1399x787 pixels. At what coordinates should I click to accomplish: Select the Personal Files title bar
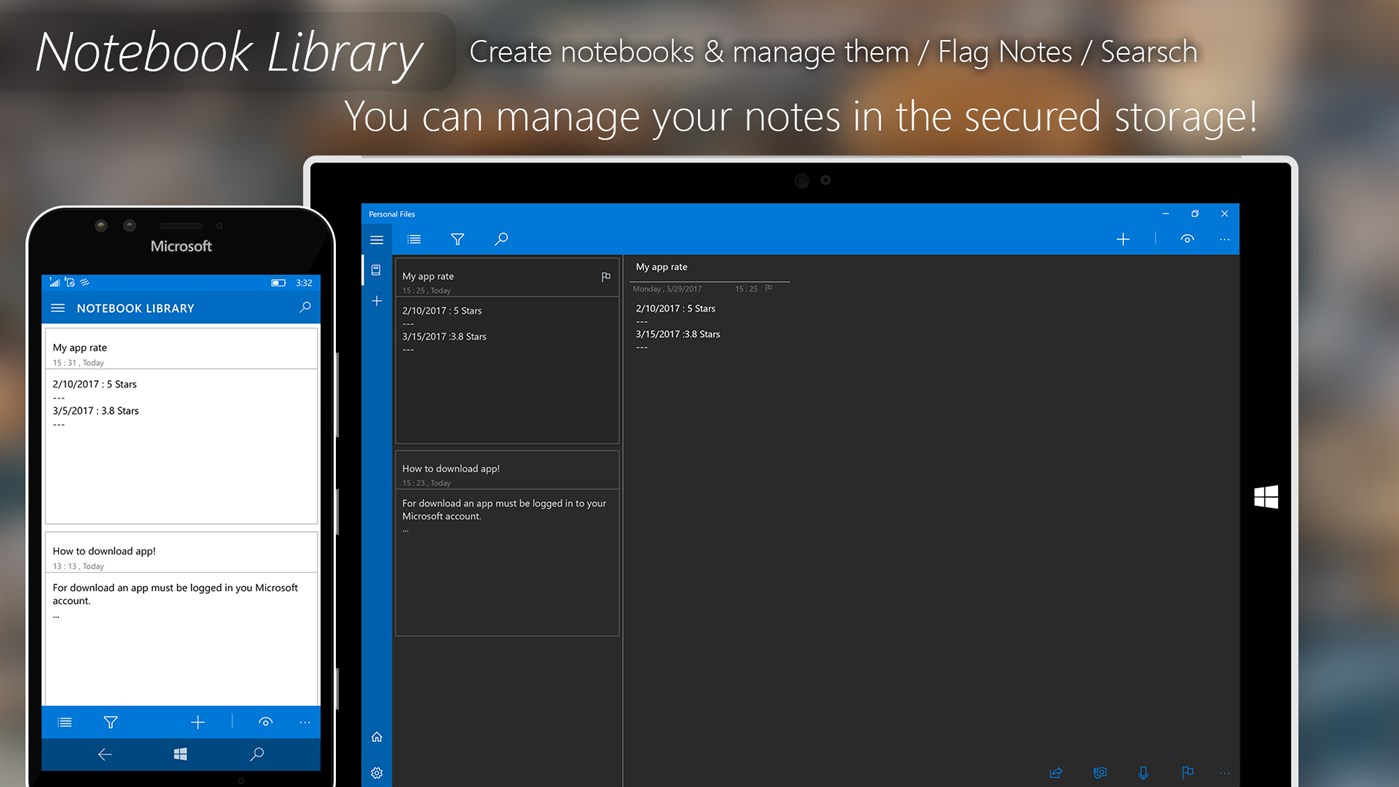point(391,213)
